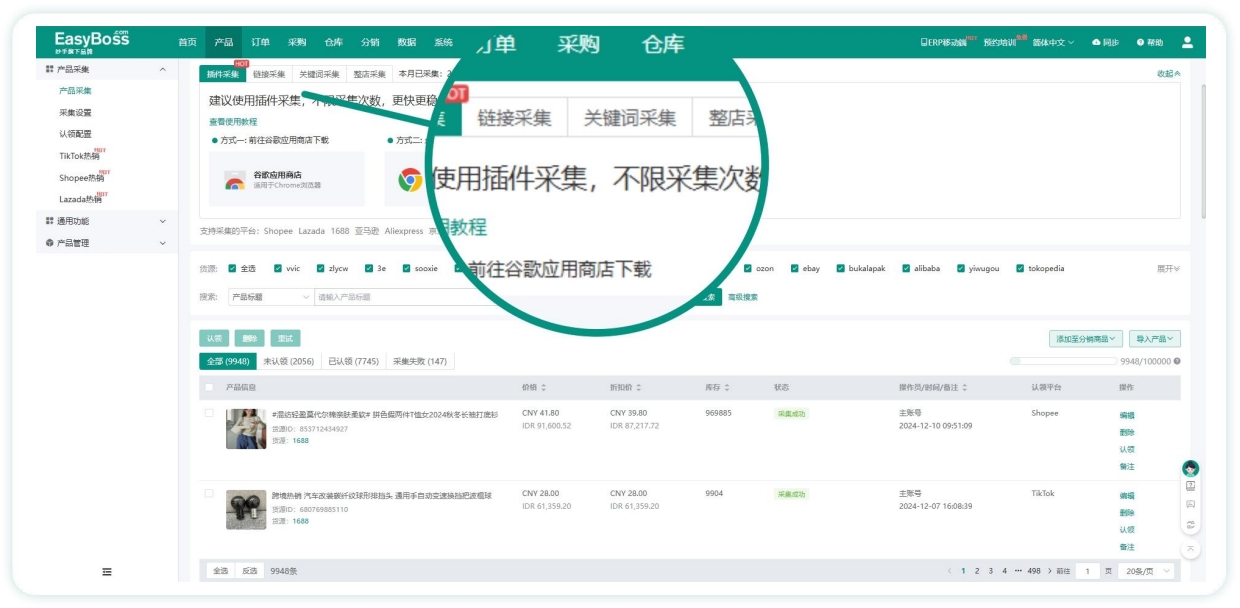1240x608 pixels.
Task: Click the capacity info icon beside 9948/100000
Action: [1177, 361]
